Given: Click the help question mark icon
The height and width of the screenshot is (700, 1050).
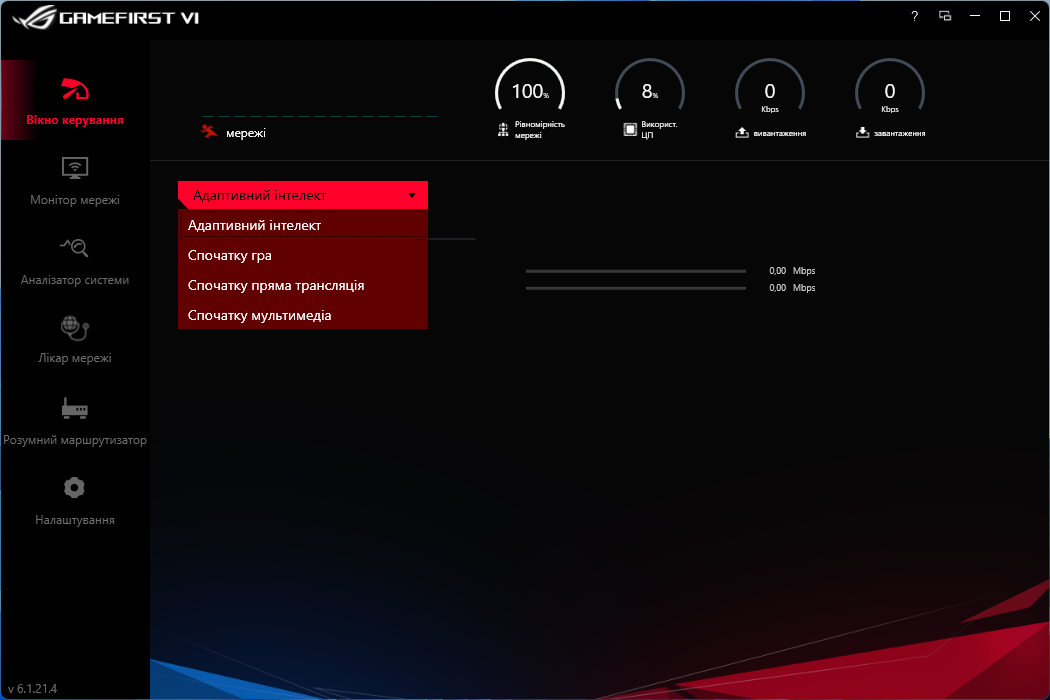Looking at the screenshot, I should (x=915, y=16).
